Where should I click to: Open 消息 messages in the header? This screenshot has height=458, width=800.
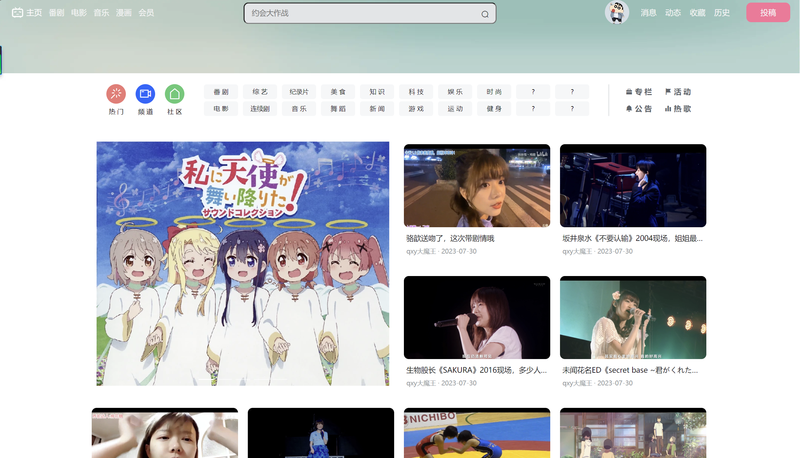tap(648, 13)
